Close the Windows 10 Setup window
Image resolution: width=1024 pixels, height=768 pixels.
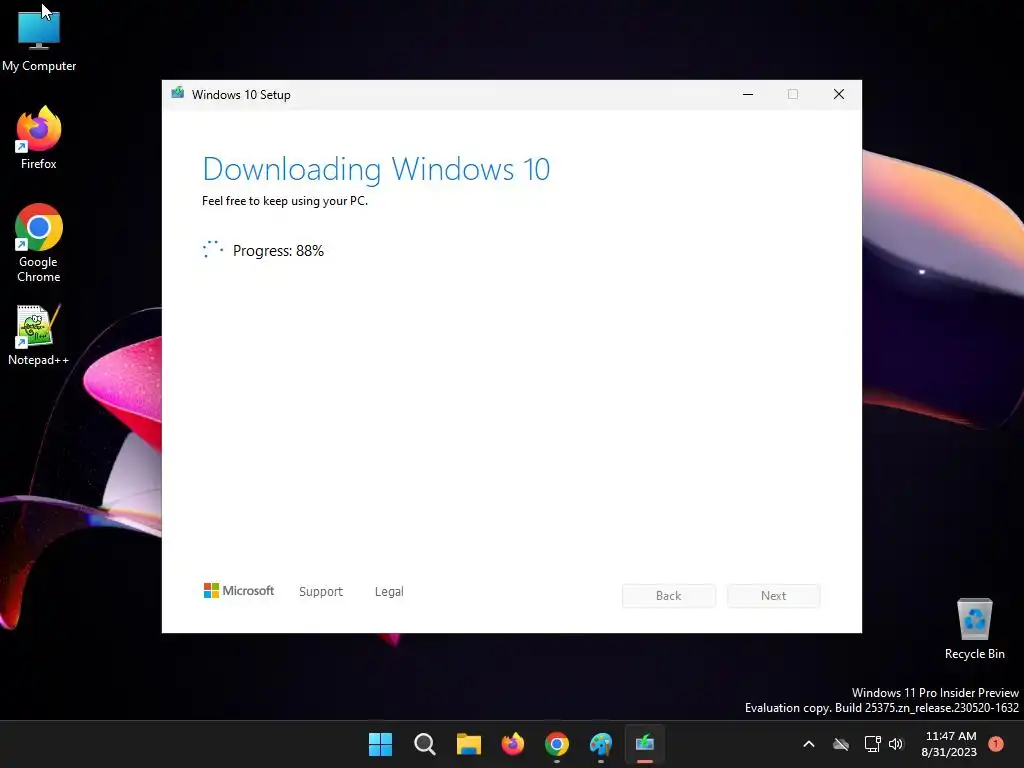[x=839, y=94]
